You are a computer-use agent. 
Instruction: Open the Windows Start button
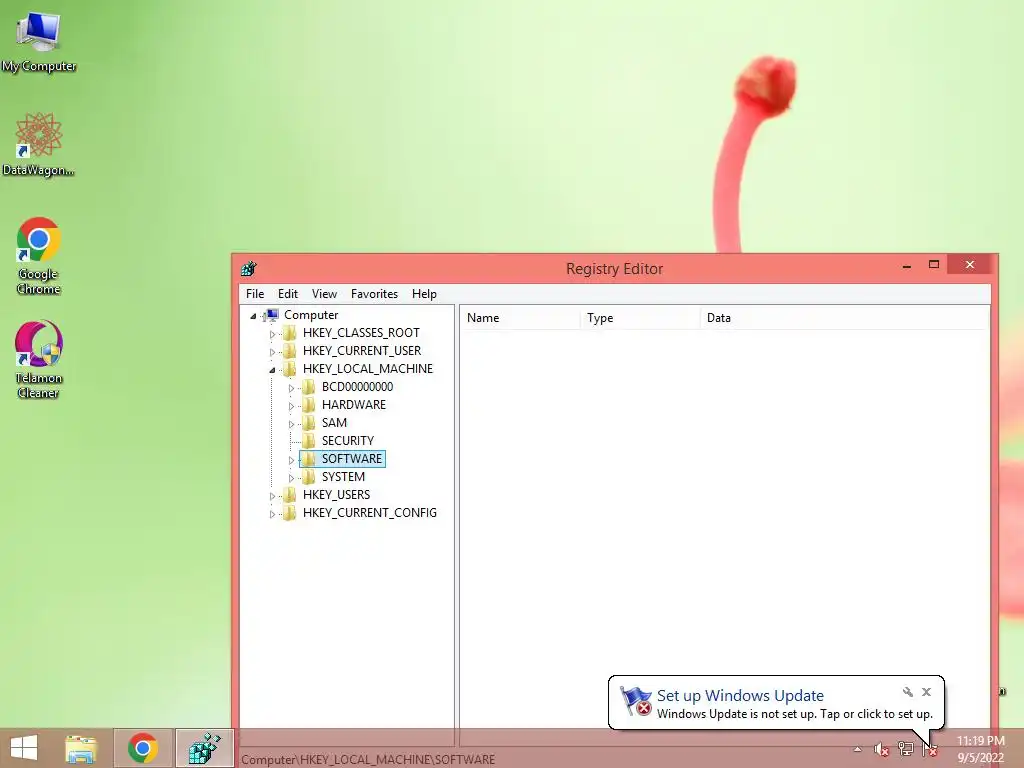click(x=24, y=748)
